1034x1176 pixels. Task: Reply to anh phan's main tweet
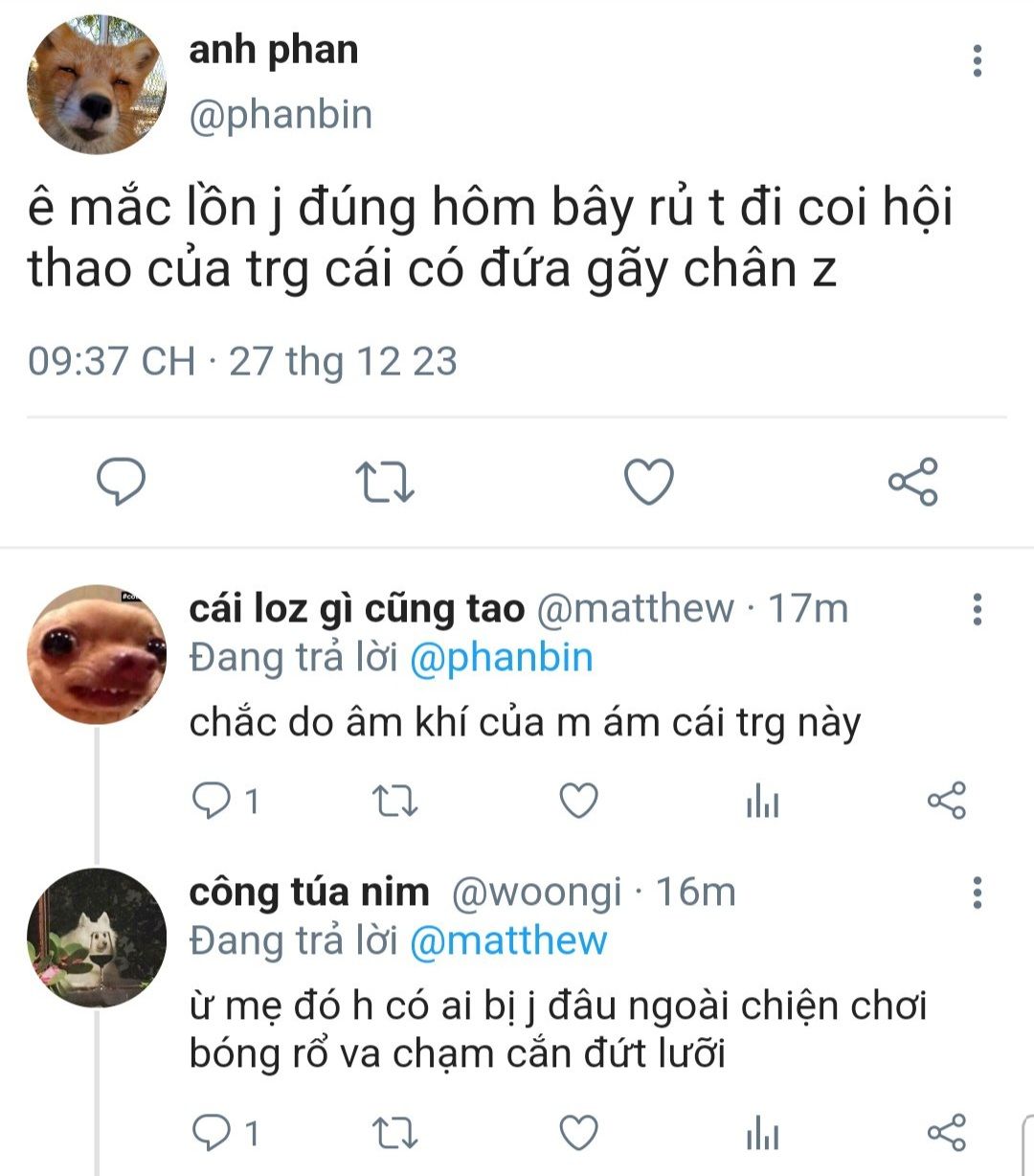point(122,481)
